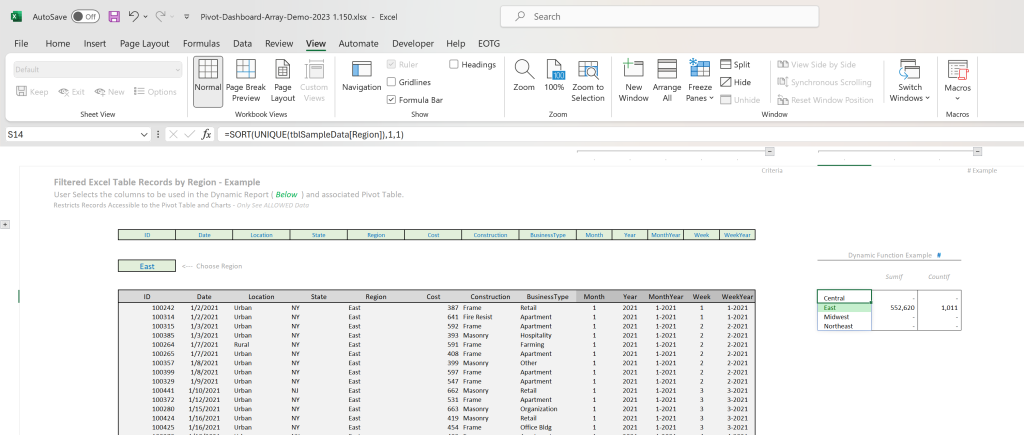Viewport: 1024px width, 435px height.
Task: Switch to the Insert tab
Action: click(x=95, y=44)
